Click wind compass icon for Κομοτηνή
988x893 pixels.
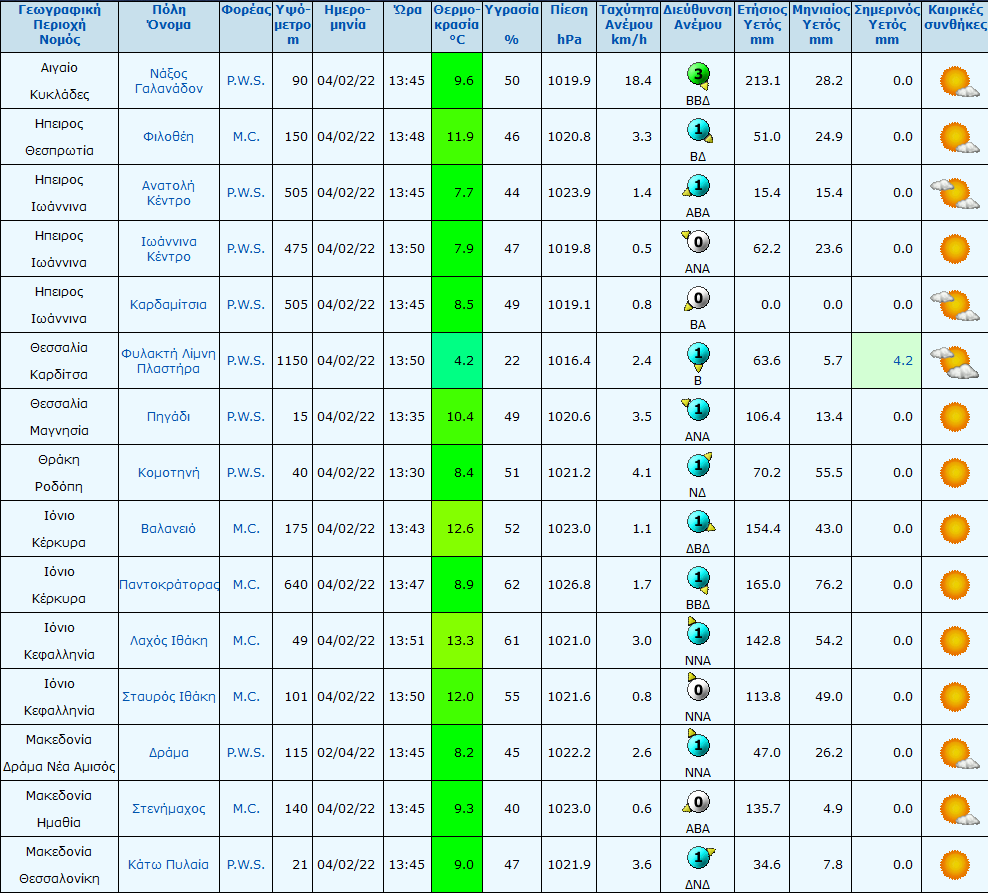click(x=699, y=466)
